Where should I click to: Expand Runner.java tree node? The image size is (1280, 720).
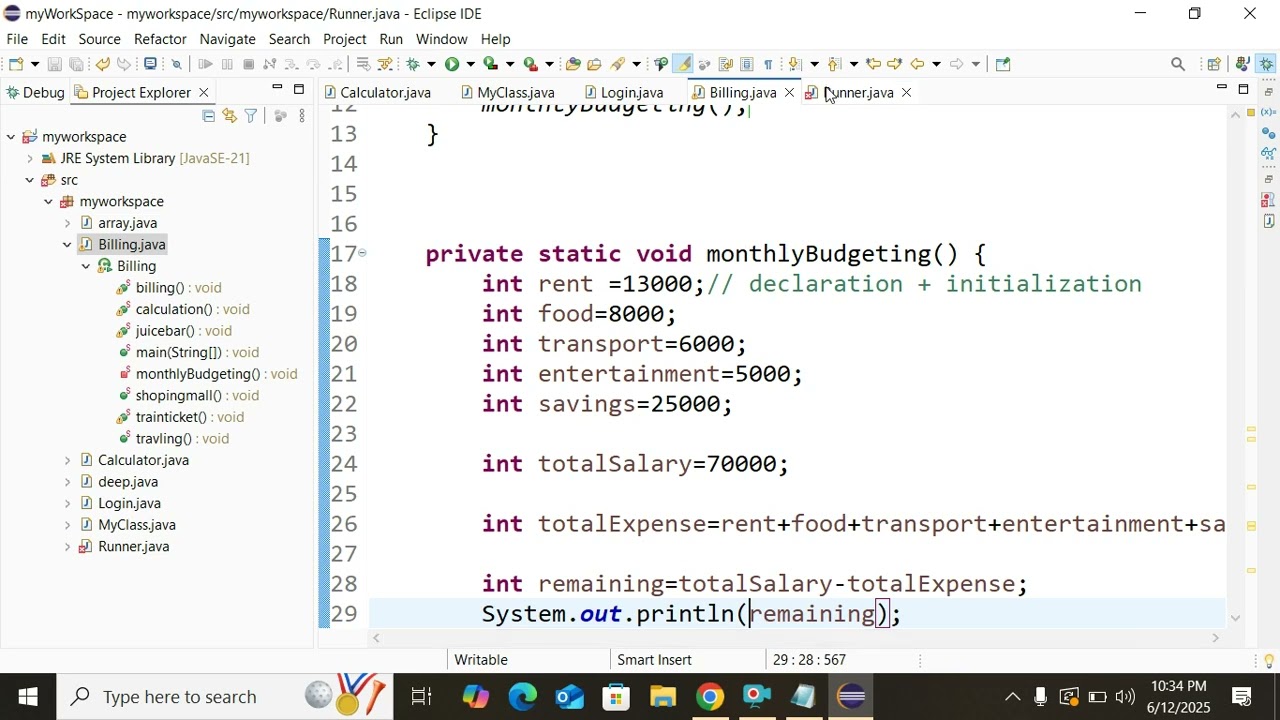[x=67, y=546]
